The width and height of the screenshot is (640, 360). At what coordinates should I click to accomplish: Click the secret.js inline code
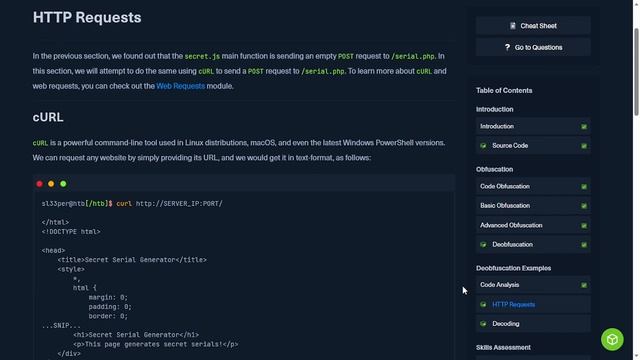tap(202, 56)
